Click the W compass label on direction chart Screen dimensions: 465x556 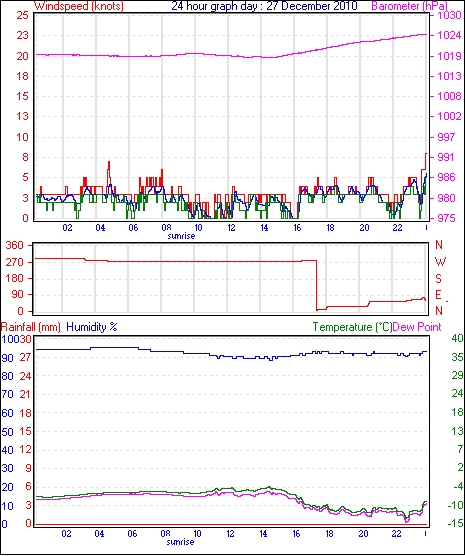click(440, 262)
